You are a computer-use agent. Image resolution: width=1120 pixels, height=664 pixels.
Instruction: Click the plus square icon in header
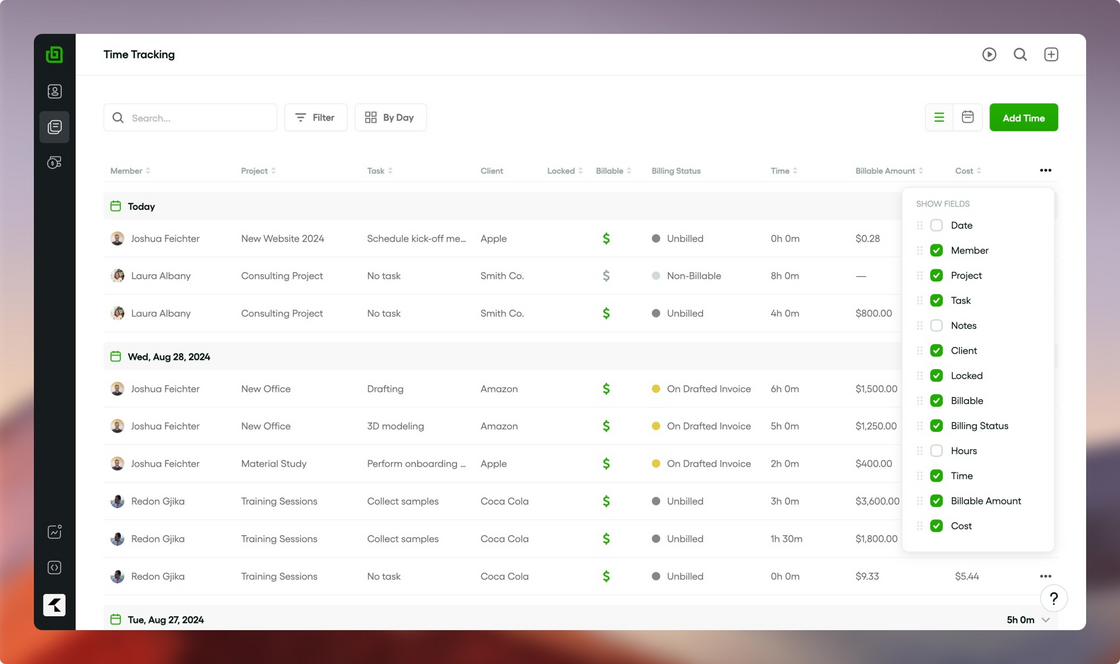pos(1051,54)
